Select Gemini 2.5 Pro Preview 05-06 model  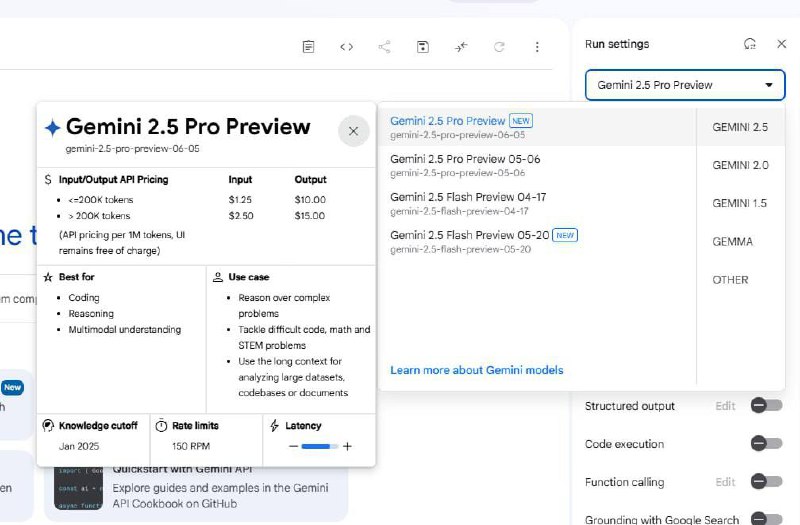coord(537,165)
